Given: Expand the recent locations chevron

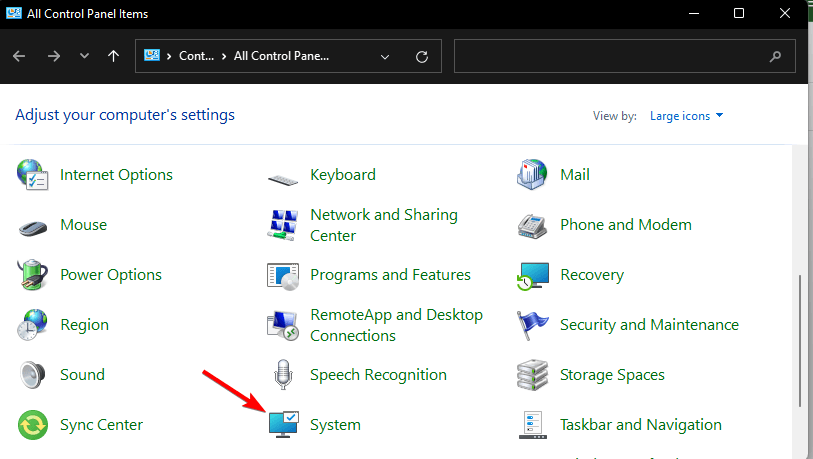Looking at the screenshot, I should coord(85,57).
